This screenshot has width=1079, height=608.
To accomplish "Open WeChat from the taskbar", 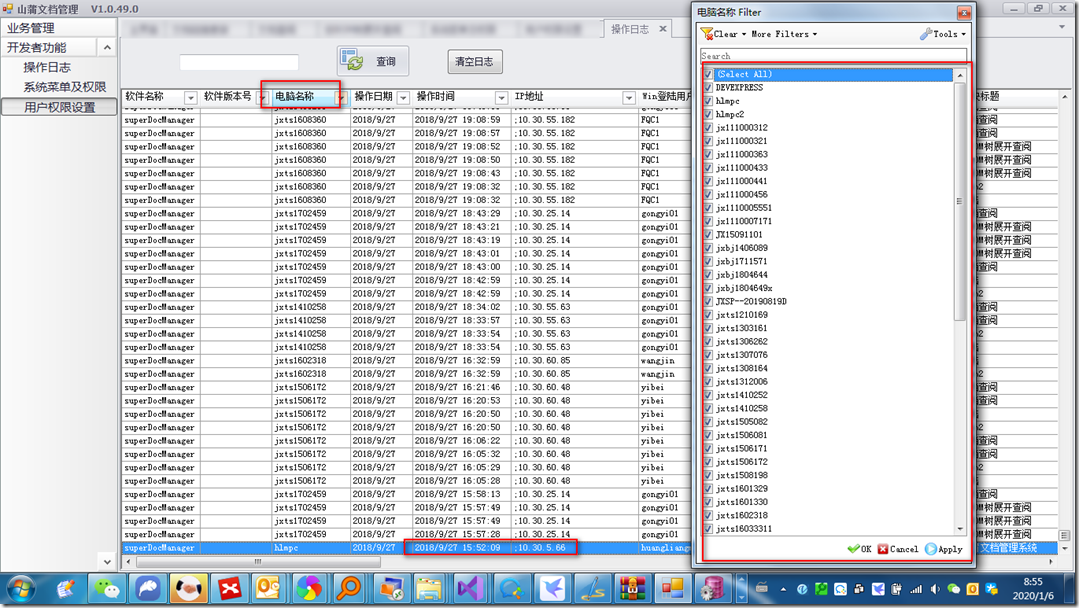I will pyautogui.click(x=107, y=589).
